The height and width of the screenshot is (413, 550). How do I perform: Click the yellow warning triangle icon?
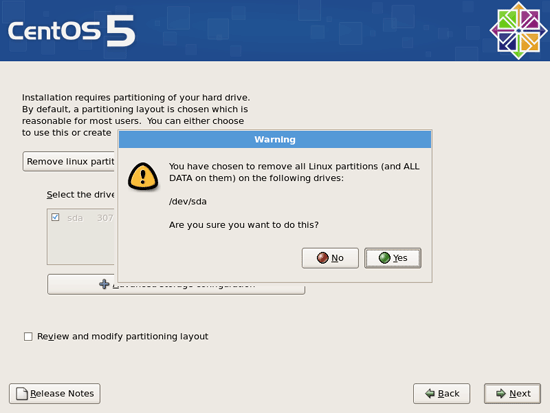pos(143,176)
